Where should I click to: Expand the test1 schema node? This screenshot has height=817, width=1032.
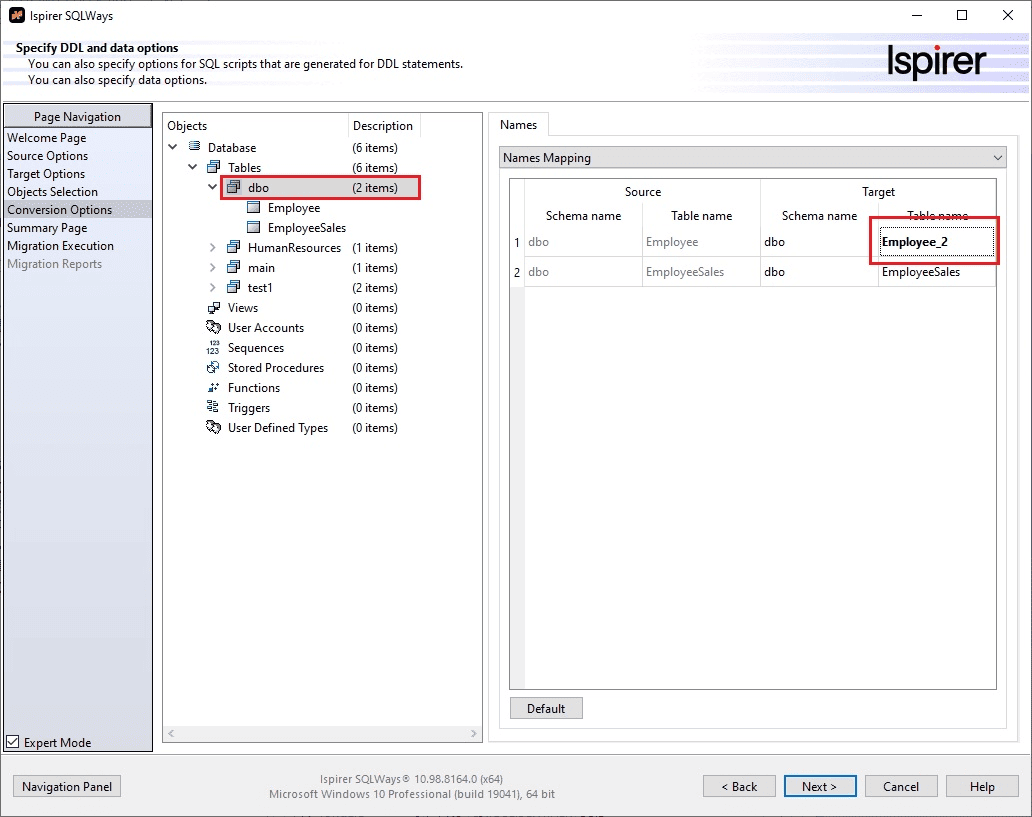pyautogui.click(x=213, y=288)
